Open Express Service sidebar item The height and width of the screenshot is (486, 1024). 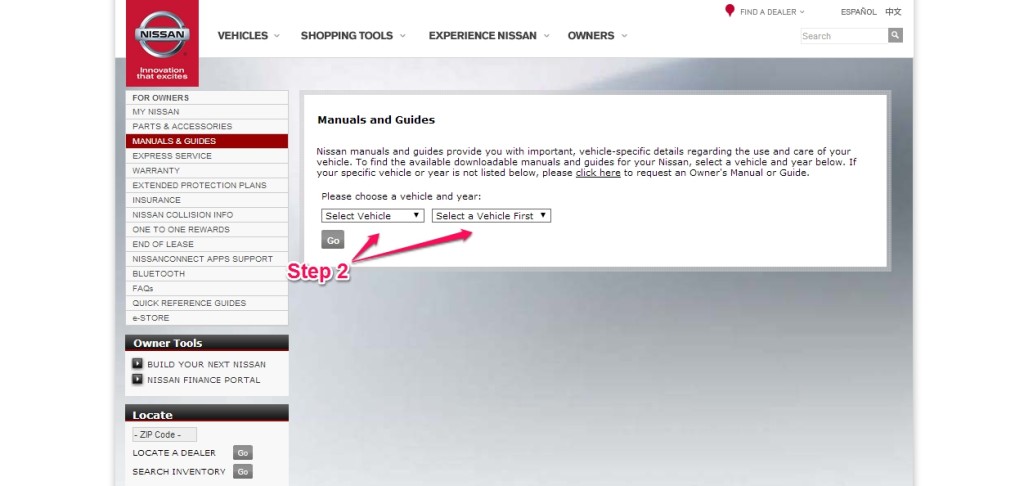[x=206, y=155]
